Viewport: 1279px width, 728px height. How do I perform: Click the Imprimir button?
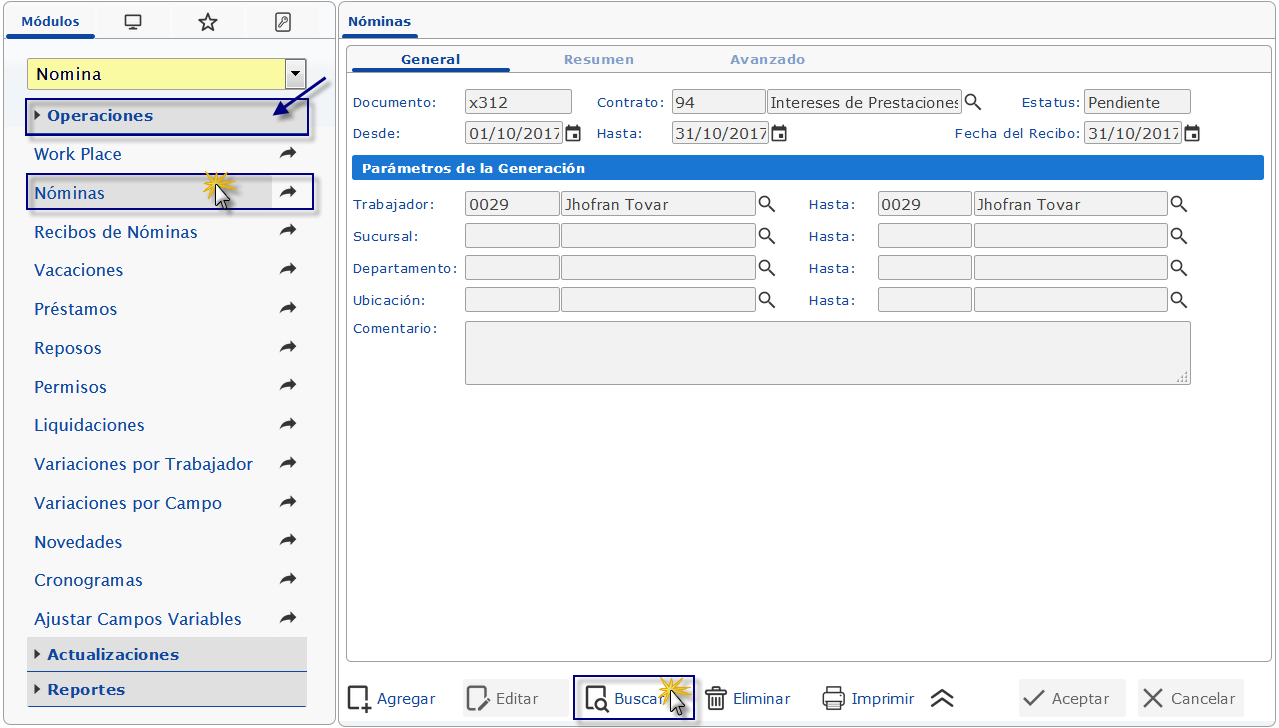coord(868,699)
